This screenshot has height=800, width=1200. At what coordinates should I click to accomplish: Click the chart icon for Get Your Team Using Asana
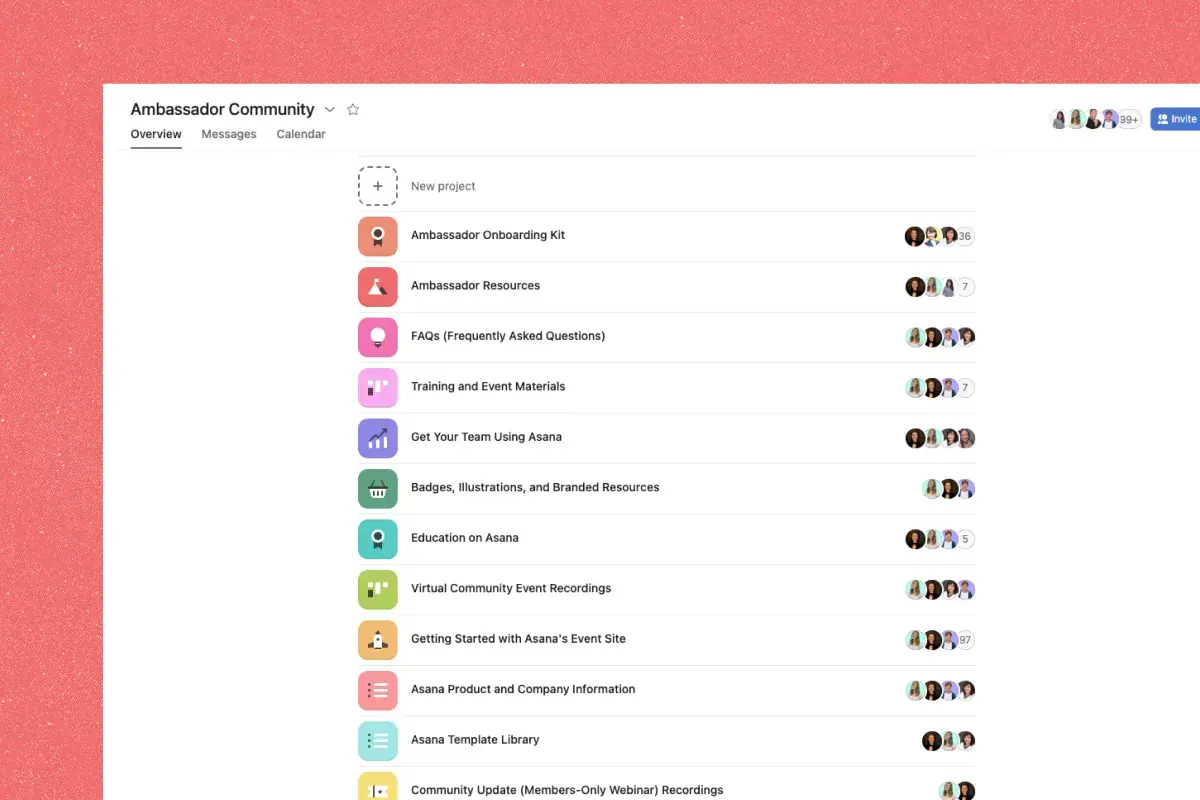point(377,438)
